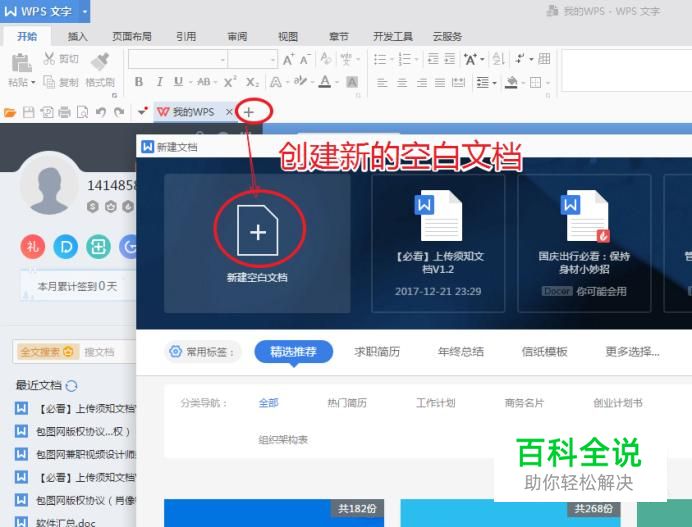
Task: Select the 精选推荐 tag
Action: tap(293, 352)
